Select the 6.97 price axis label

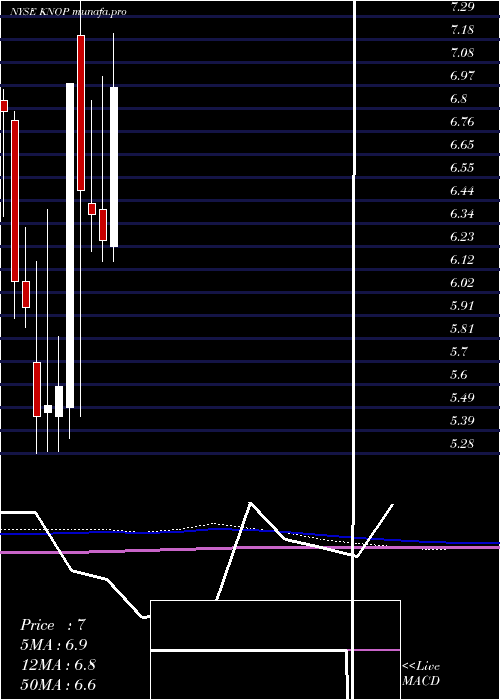(462, 76)
